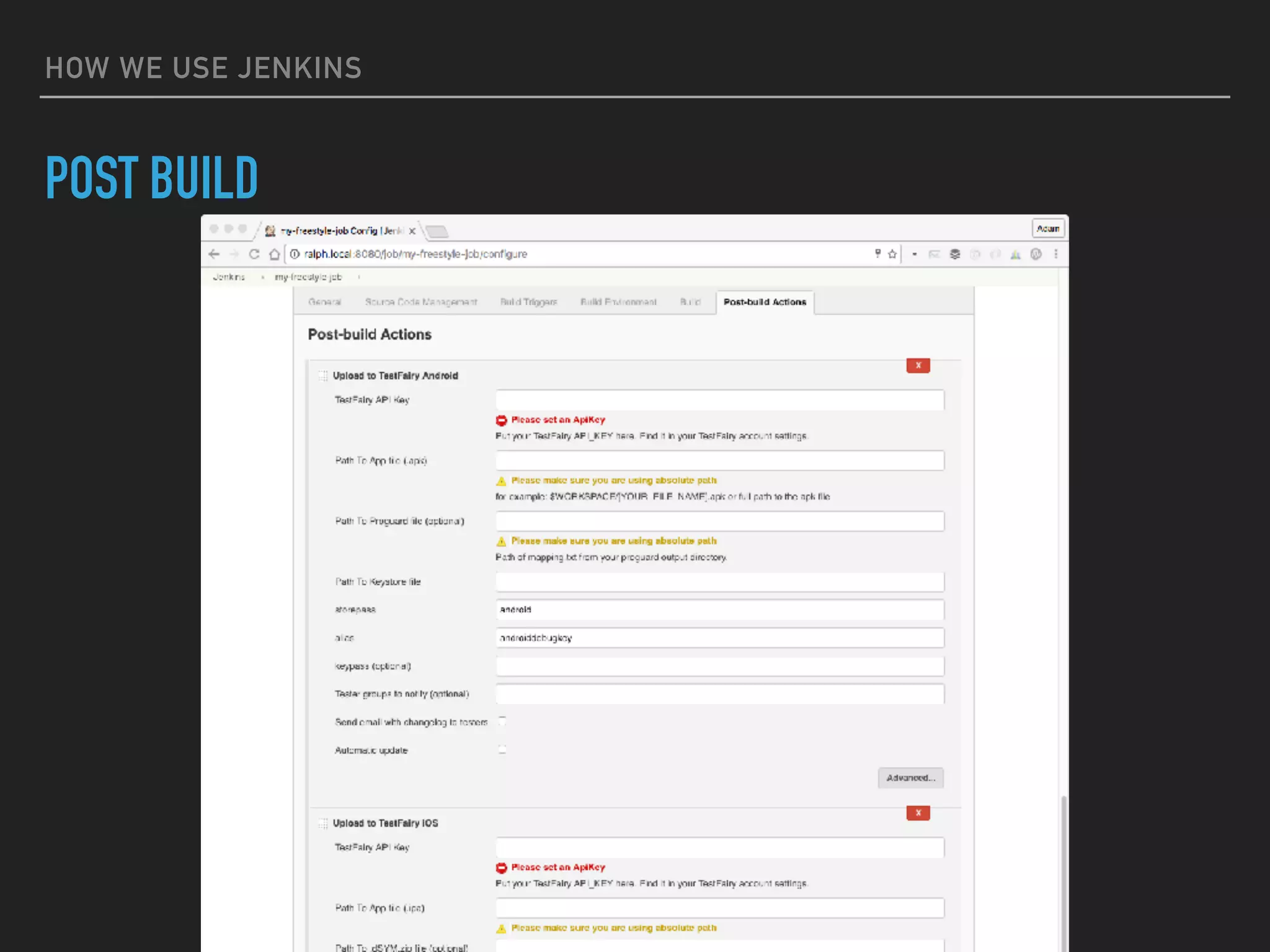Image resolution: width=1270 pixels, height=952 pixels.
Task: Click the stacked layers extension icon
Action: 955,254
